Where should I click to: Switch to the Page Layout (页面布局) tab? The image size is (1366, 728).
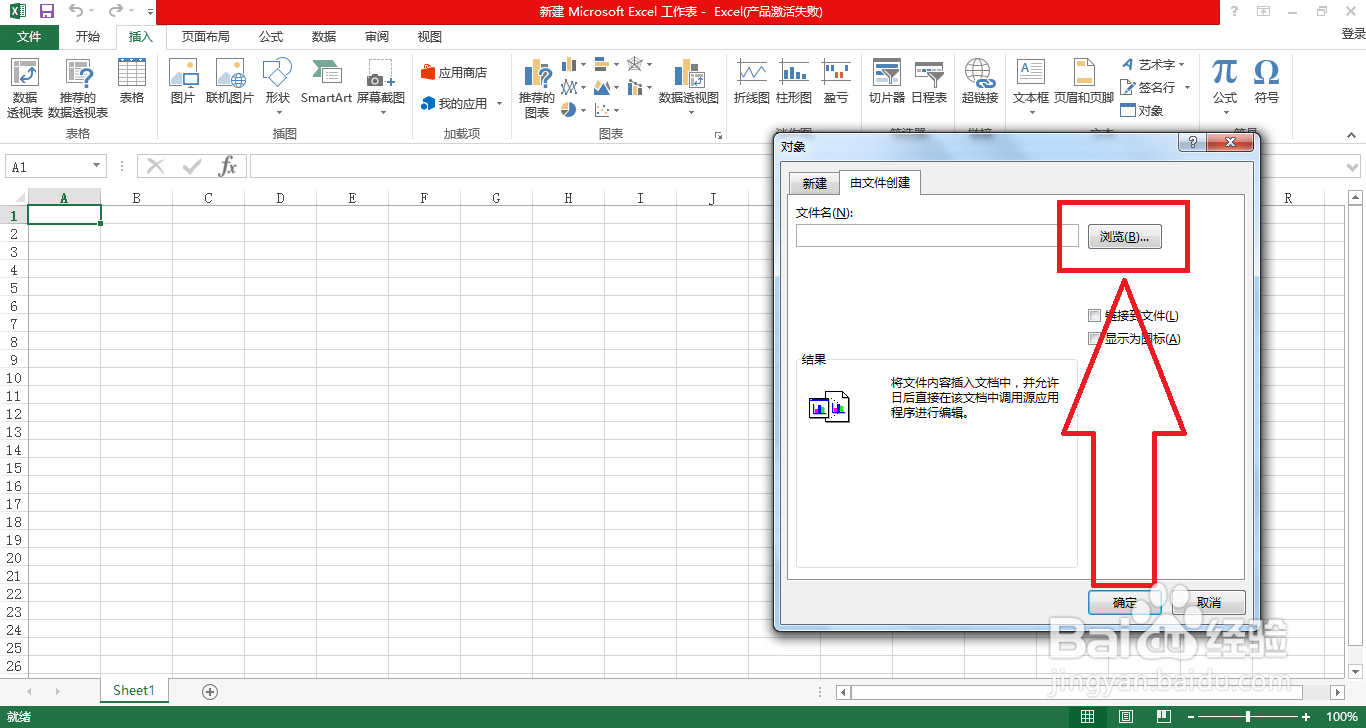point(205,37)
